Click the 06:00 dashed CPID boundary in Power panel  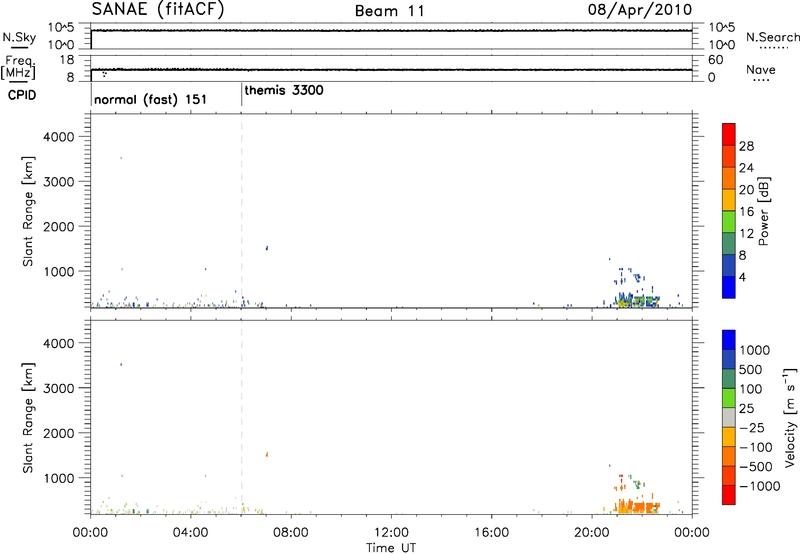(241, 211)
